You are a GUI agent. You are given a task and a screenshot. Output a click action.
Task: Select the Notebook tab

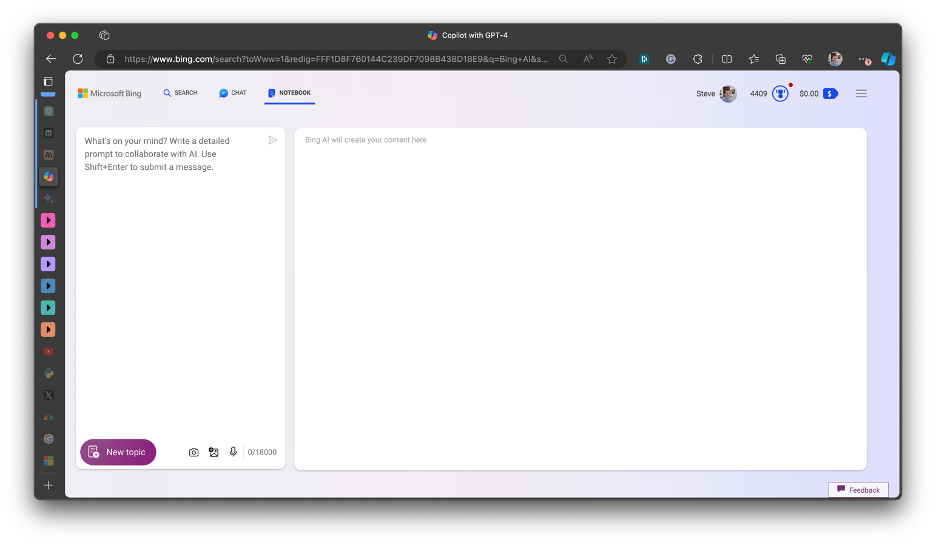tap(290, 92)
